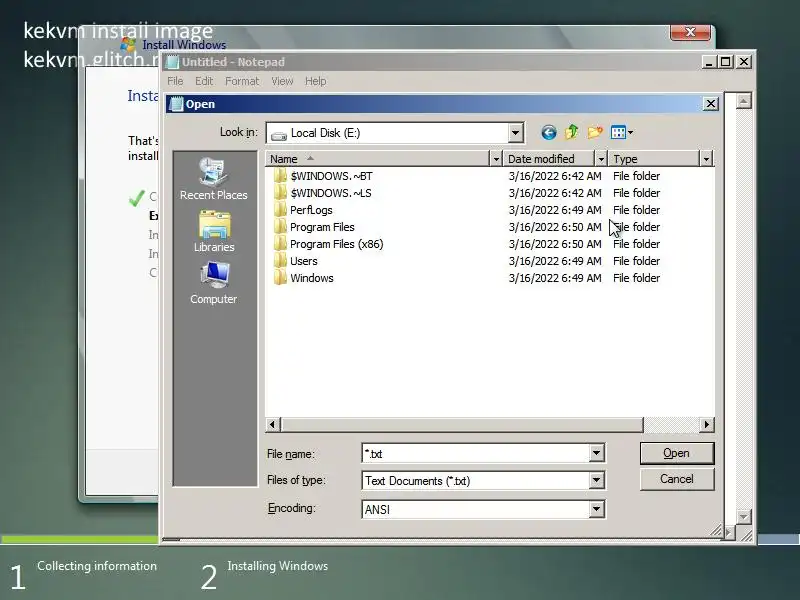Open the views button dropdown arrow

[631, 133]
